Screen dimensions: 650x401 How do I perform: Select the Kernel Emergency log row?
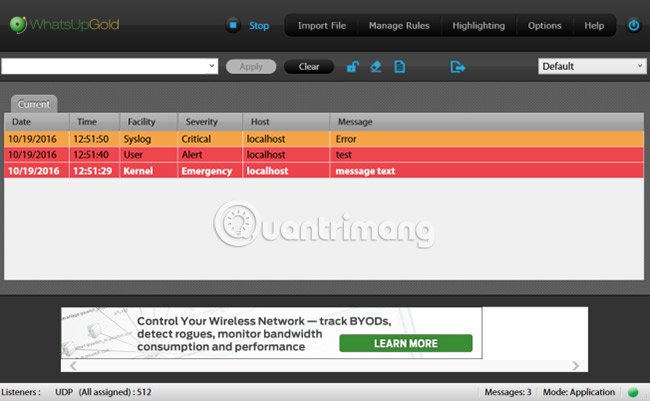click(324, 171)
